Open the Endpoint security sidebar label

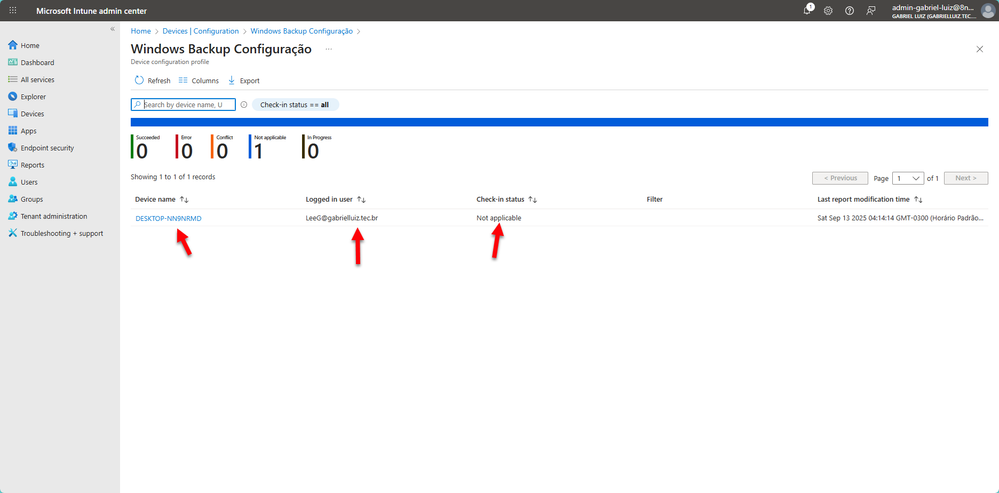click(47, 148)
